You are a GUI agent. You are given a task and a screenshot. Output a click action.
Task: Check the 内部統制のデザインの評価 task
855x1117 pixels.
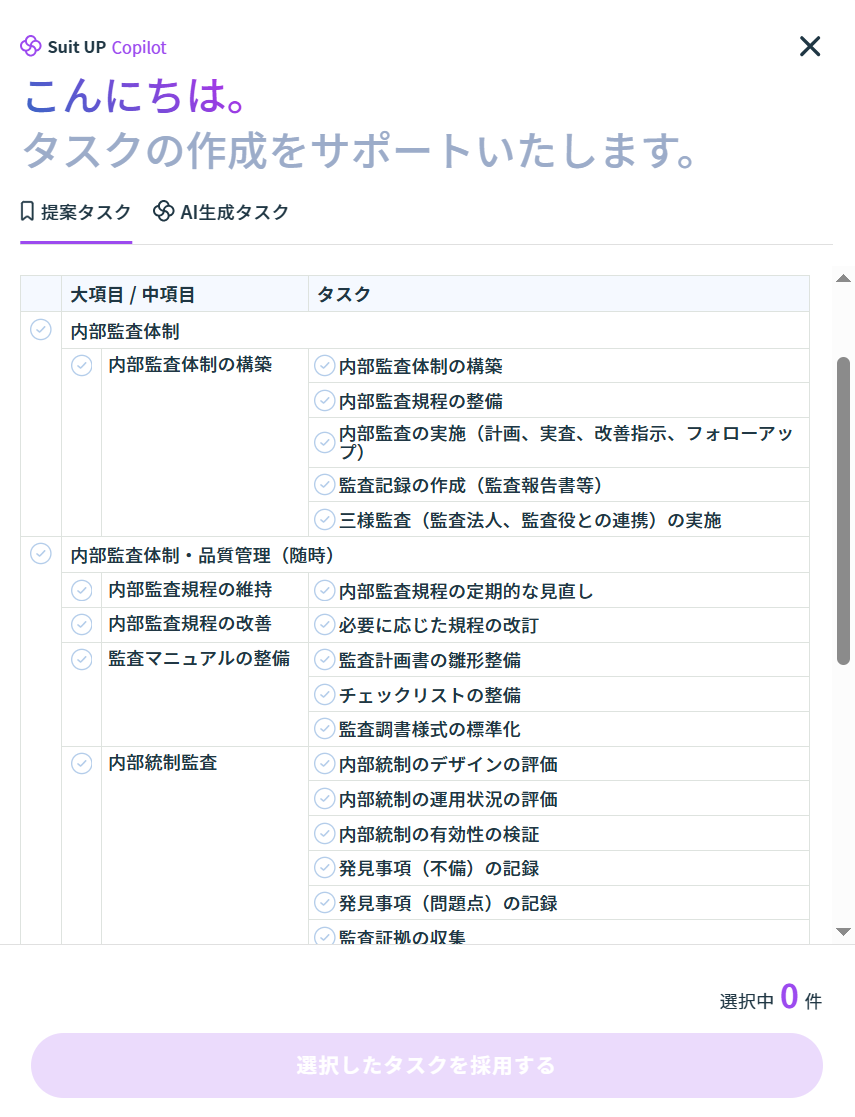point(324,764)
